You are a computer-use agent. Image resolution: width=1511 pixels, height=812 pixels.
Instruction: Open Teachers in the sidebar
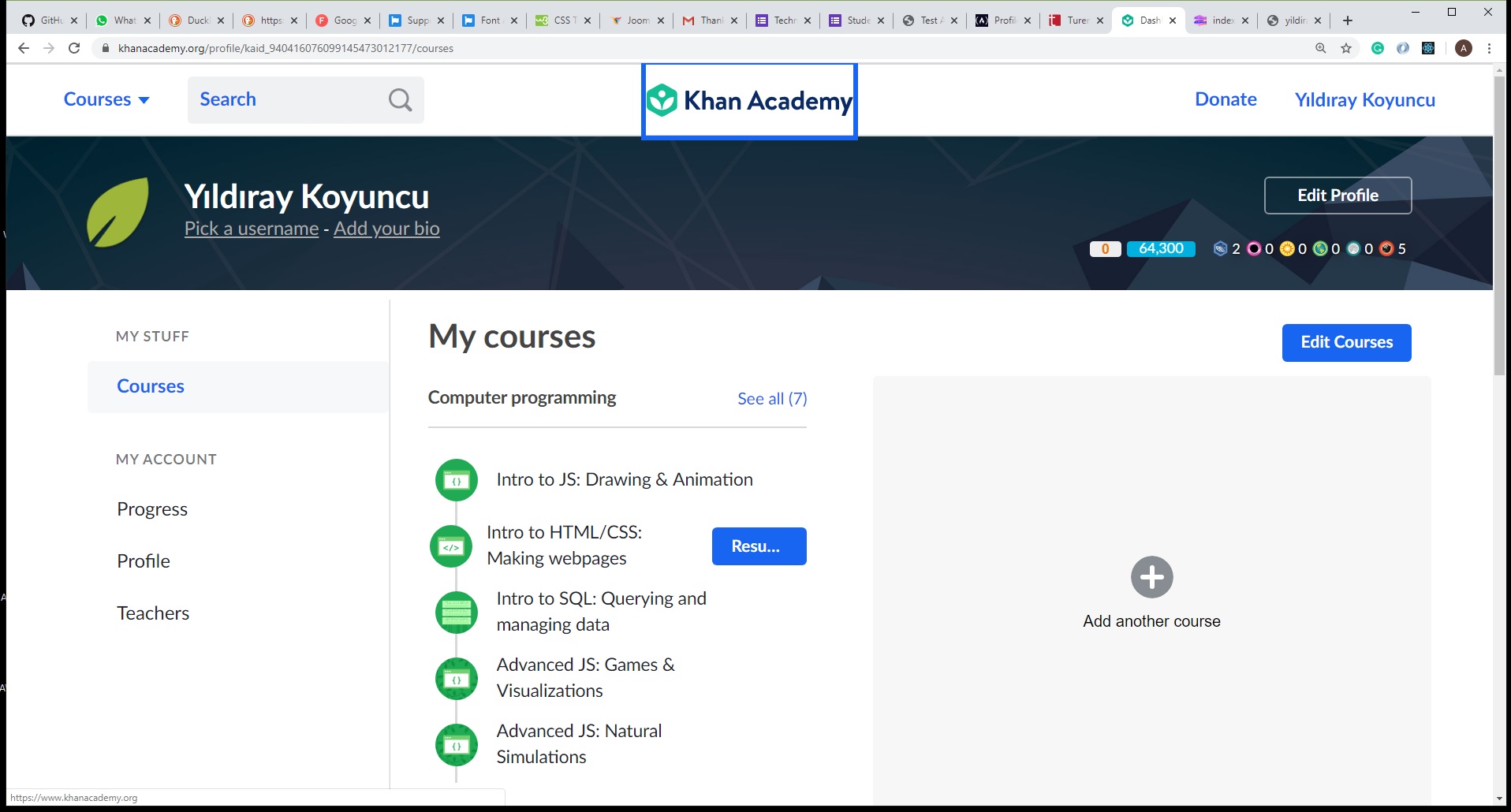[x=153, y=613]
